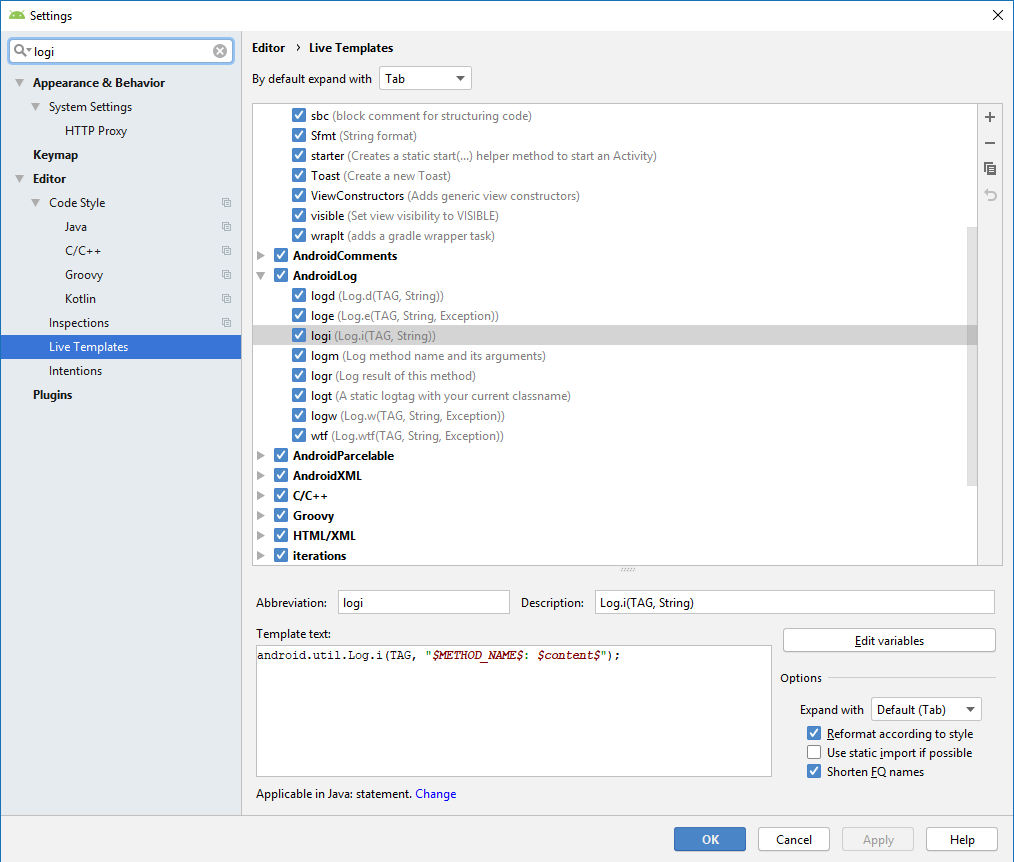Toggle Shorten FQ names option
1014x862 pixels.
[814, 771]
